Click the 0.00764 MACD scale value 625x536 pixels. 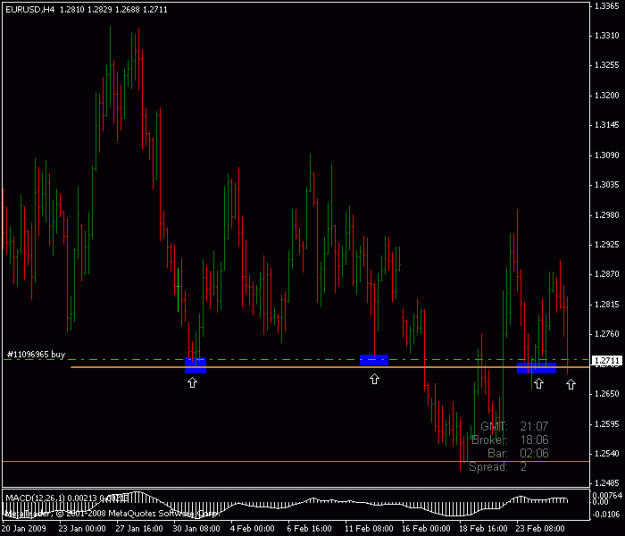(x=607, y=495)
